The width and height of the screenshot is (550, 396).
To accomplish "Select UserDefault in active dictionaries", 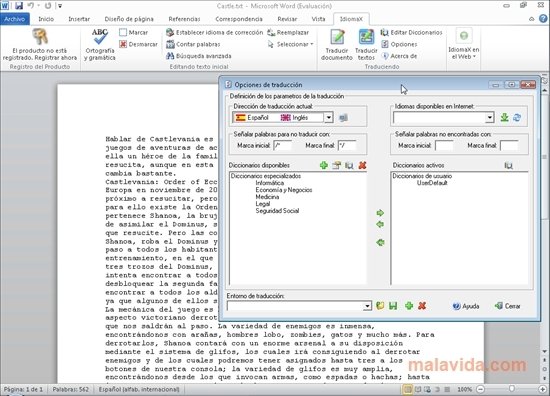I will coord(432,183).
